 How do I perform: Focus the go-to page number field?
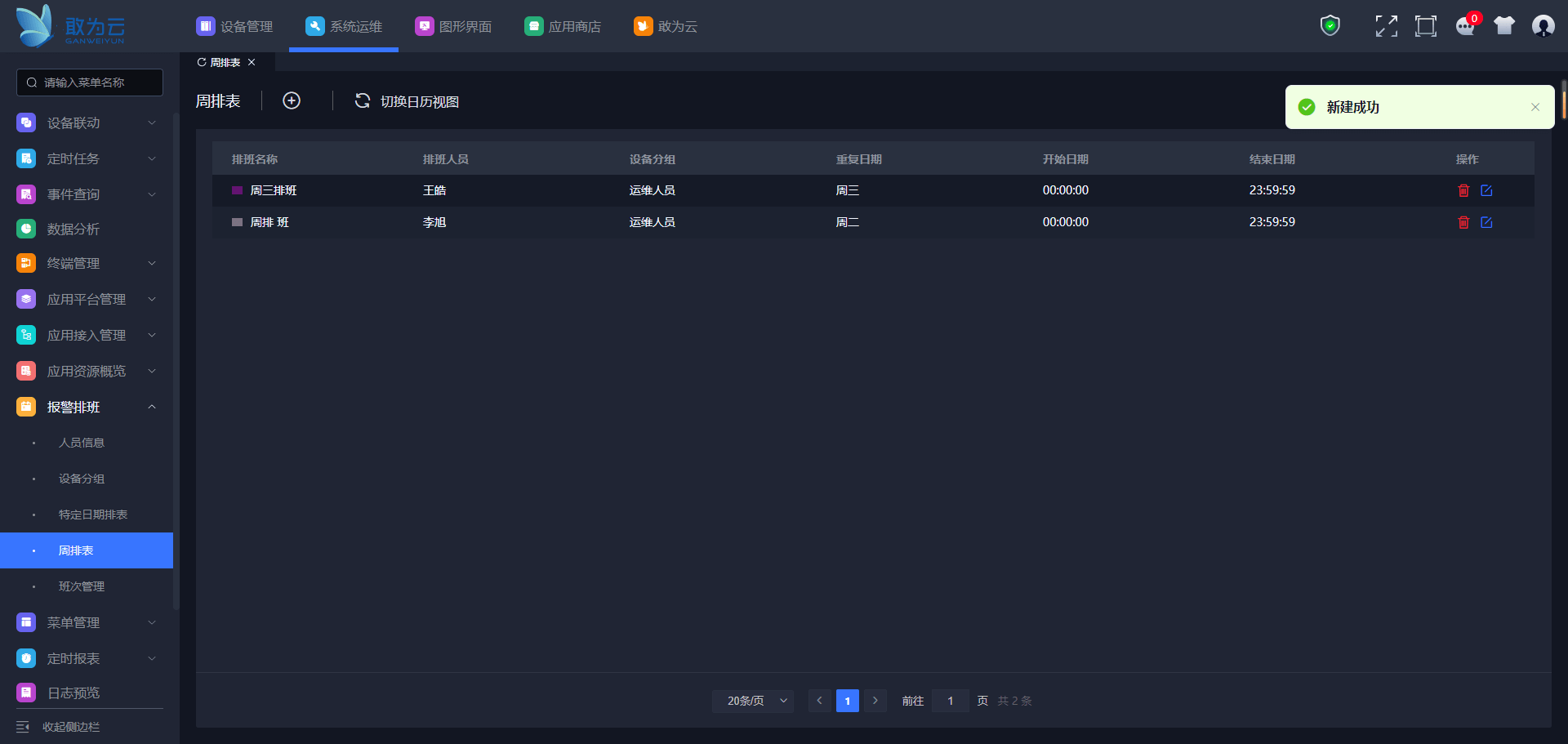(x=951, y=701)
